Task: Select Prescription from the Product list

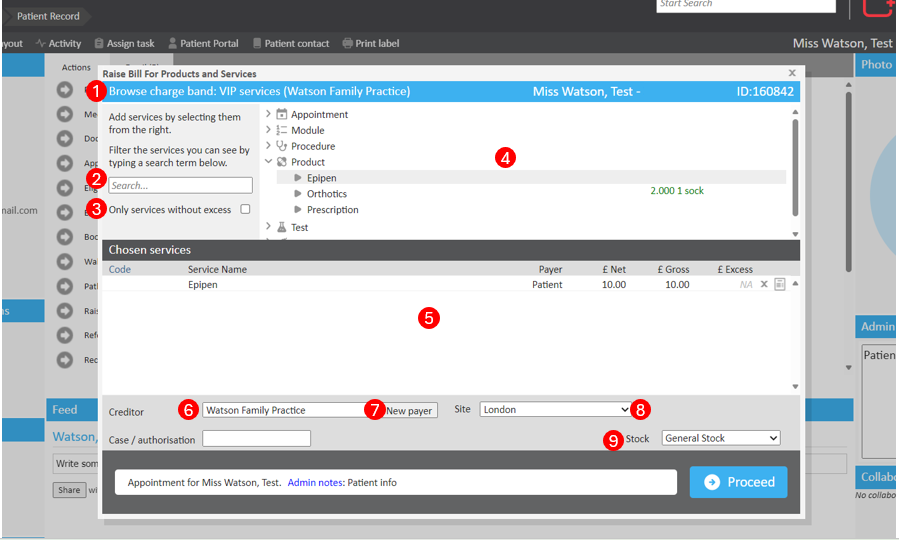Action: coord(332,210)
